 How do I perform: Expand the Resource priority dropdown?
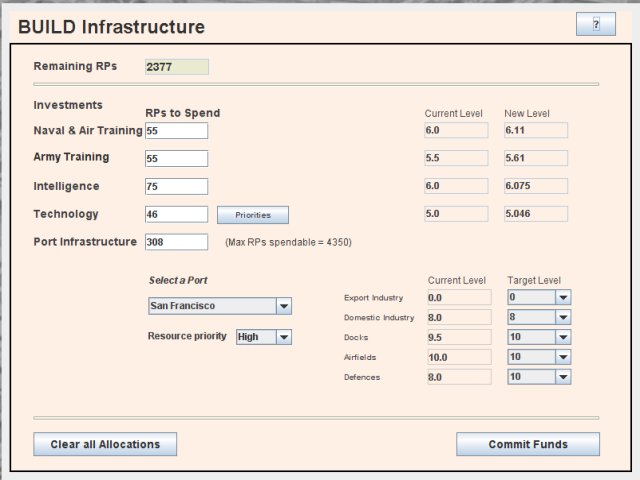264,337
